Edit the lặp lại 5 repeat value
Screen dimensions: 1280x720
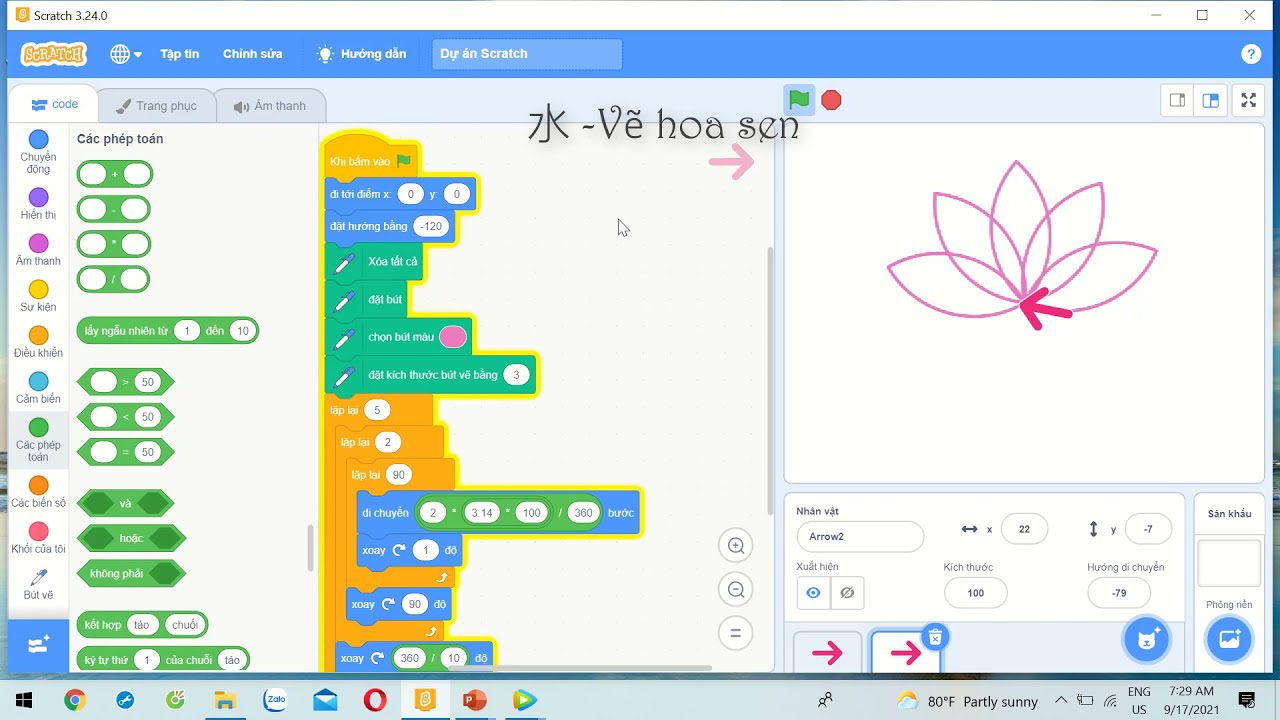pyautogui.click(x=377, y=410)
